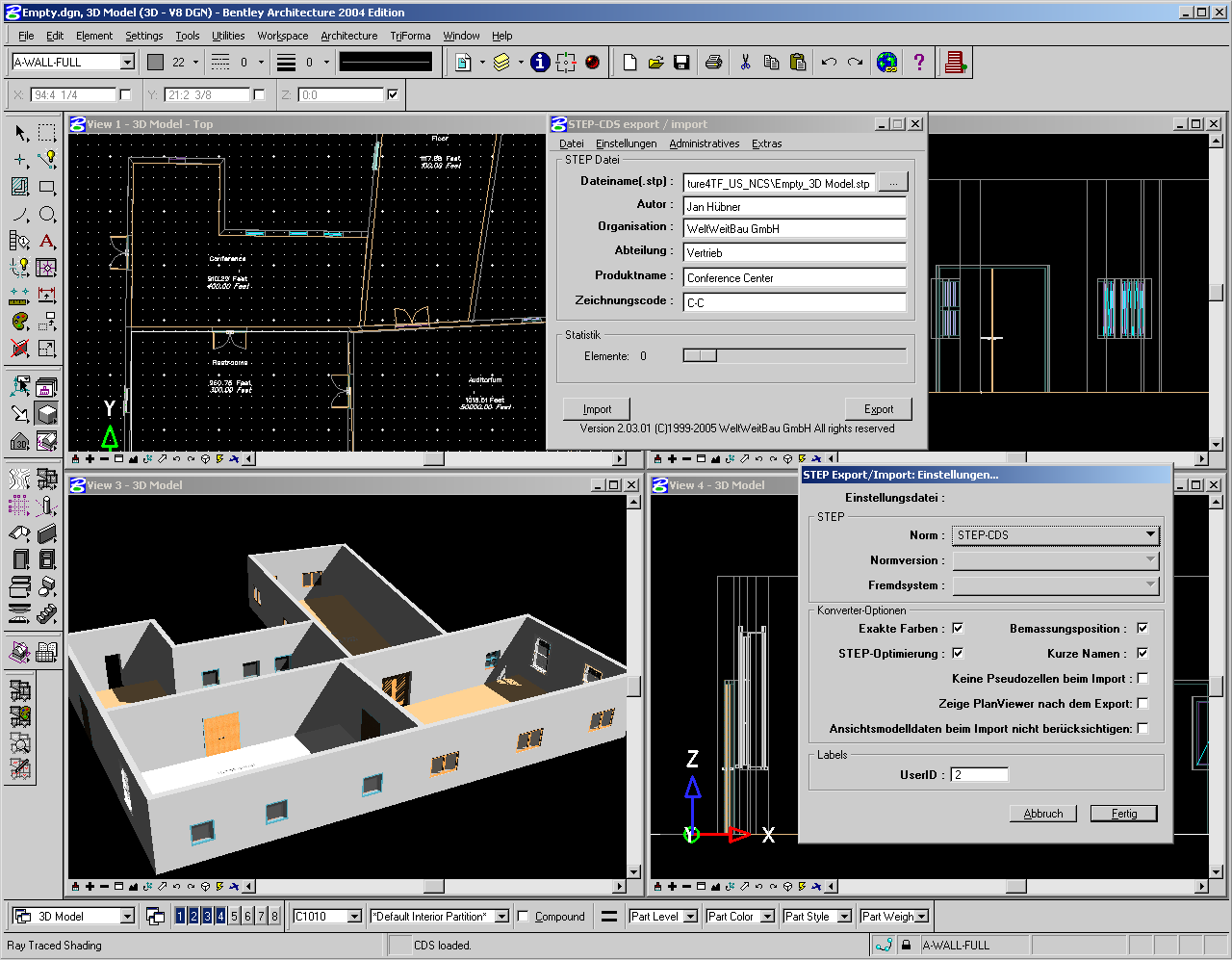Select the Element Selection arrow tool

tap(20, 133)
